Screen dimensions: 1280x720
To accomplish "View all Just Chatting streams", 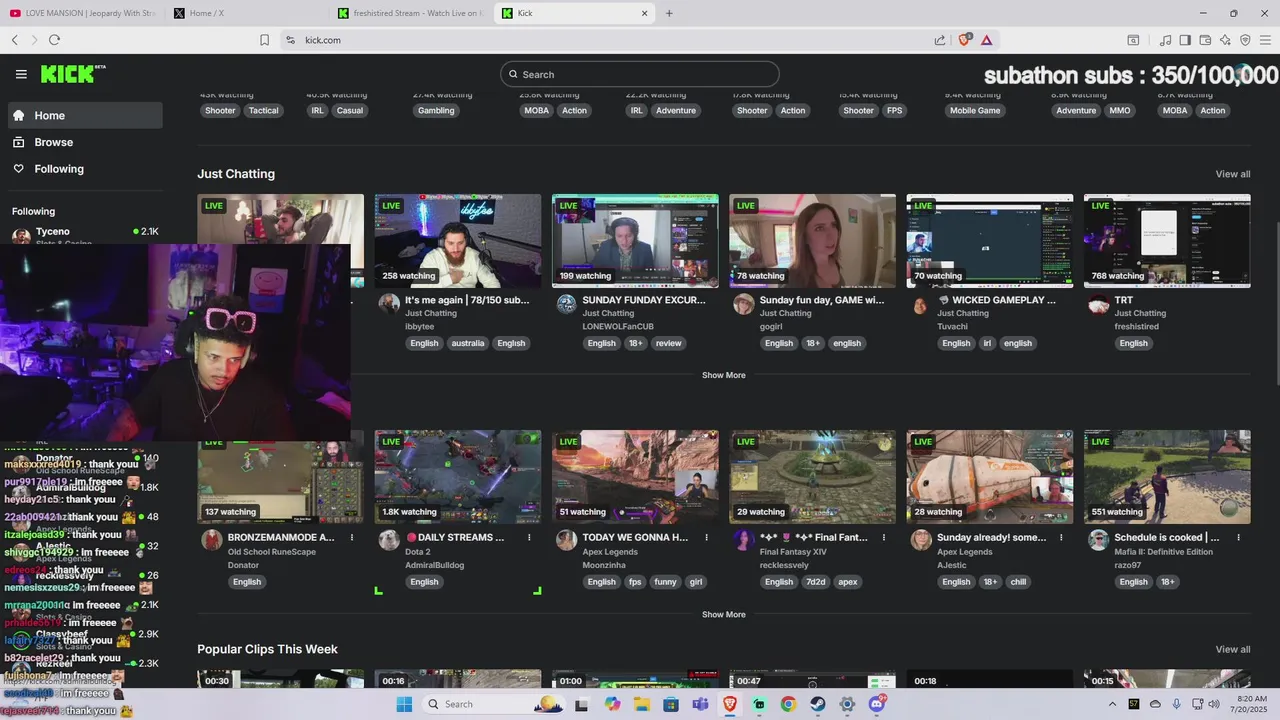I will point(1232,174).
